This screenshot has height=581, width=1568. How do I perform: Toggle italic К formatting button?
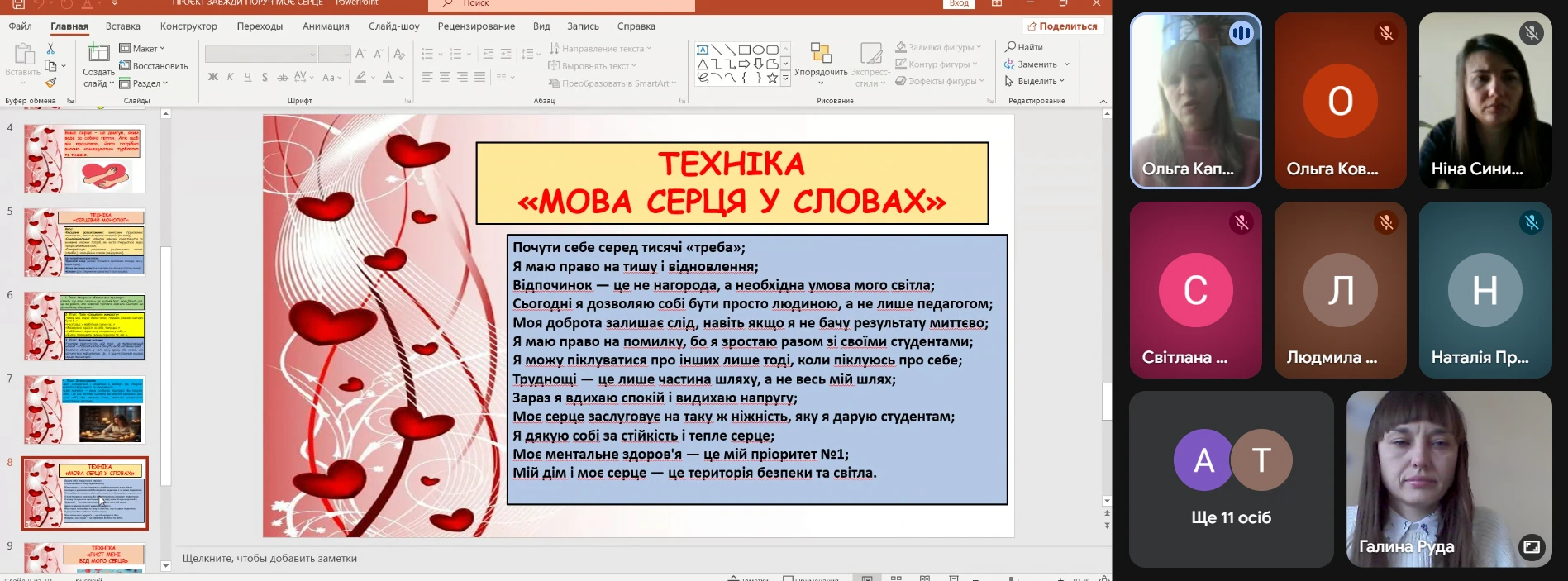231,77
